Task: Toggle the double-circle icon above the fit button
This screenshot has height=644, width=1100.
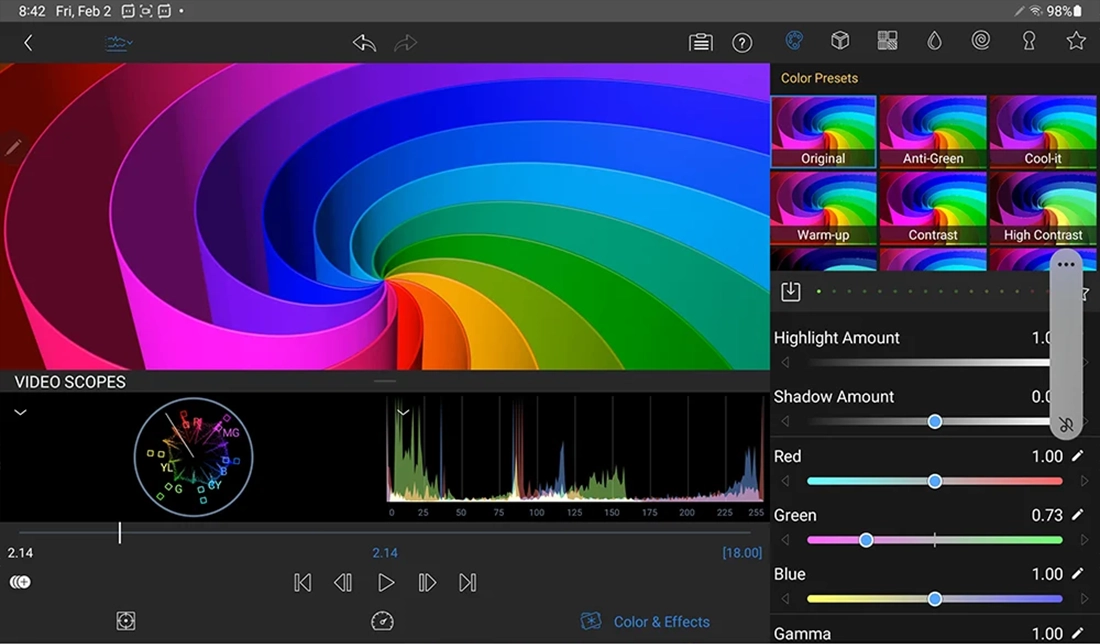Action: (x=19, y=582)
